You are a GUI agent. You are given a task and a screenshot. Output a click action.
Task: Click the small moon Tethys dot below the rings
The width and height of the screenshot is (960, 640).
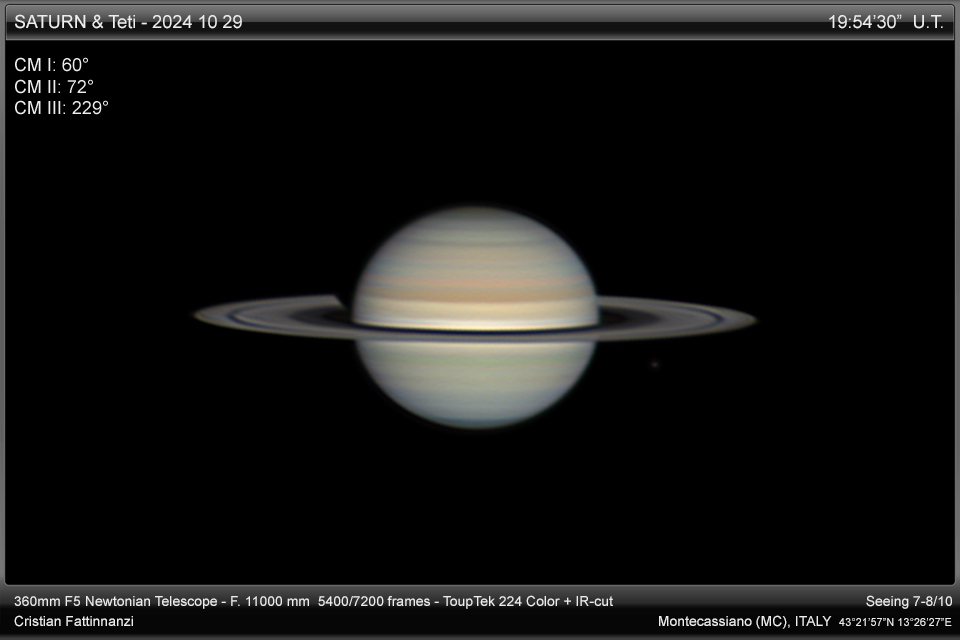click(x=654, y=364)
